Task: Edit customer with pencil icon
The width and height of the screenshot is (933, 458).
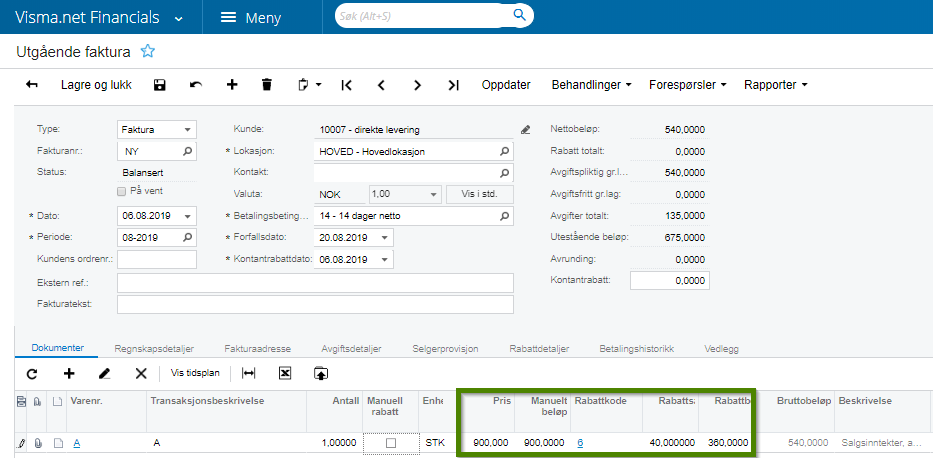Action: tap(525, 130)
